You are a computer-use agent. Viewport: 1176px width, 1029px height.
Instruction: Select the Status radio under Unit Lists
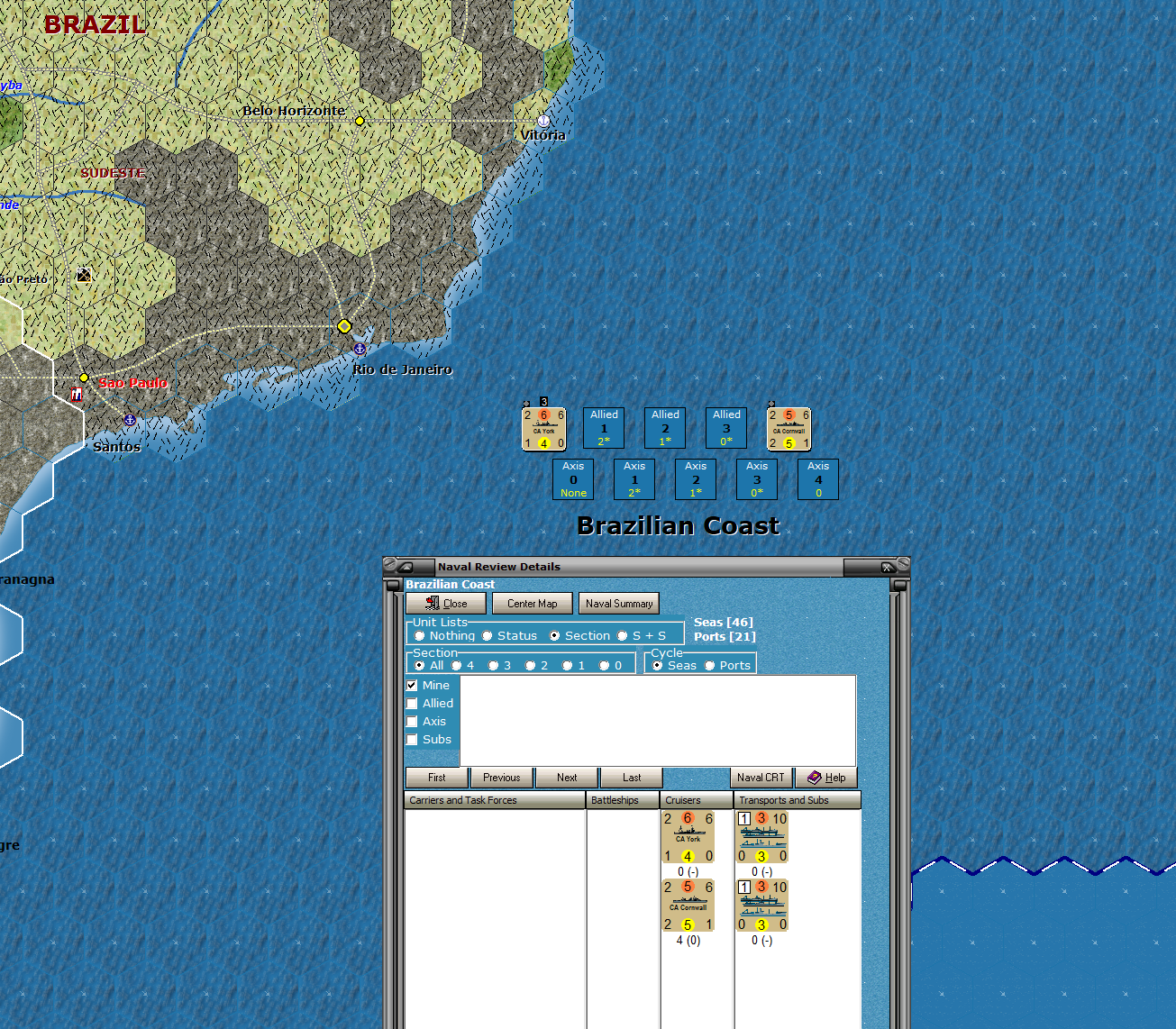(x=488, y=635)
